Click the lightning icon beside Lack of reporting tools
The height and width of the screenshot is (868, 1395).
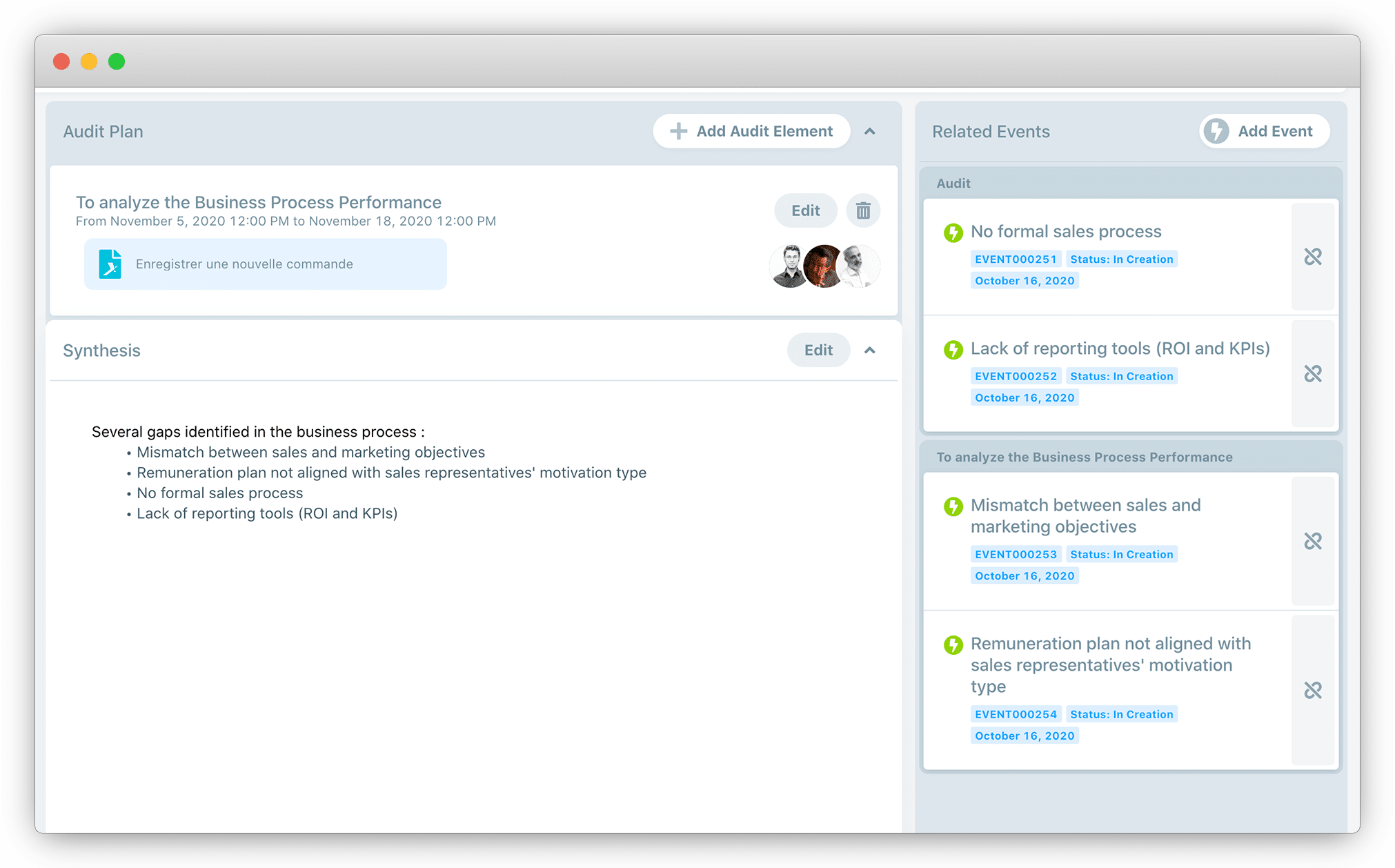coord(953,350)
